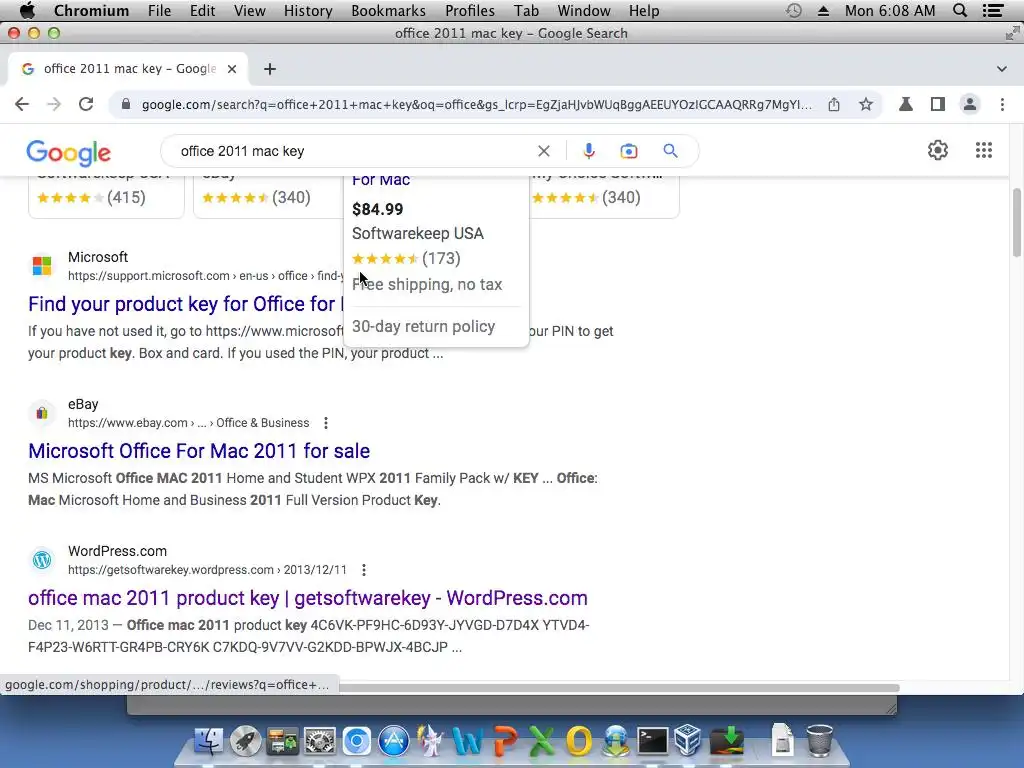
Task: View site info via the padlock icon
Action: coord(126,104)
